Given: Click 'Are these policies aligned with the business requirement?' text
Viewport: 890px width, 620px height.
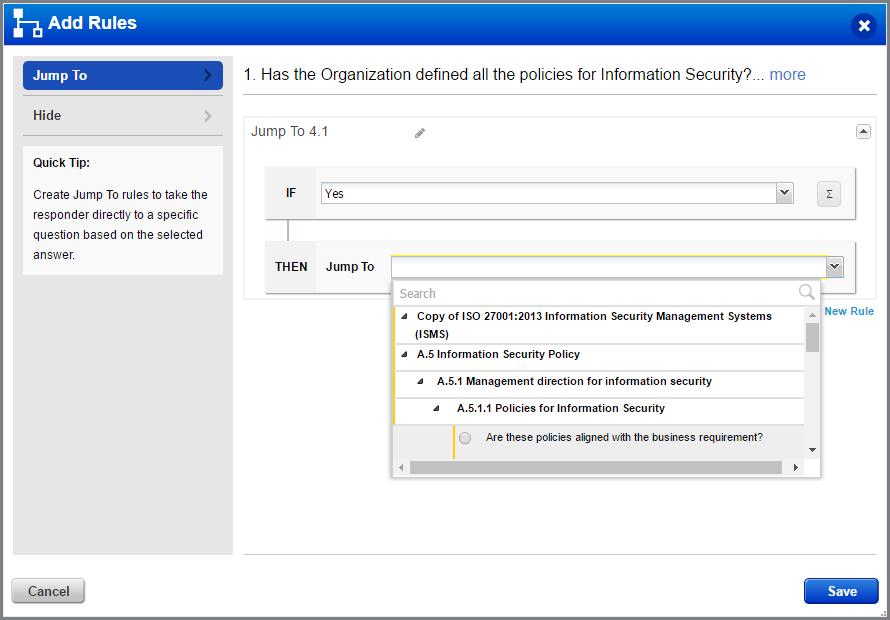Looking at the screenshot, I should click(624, 438).
